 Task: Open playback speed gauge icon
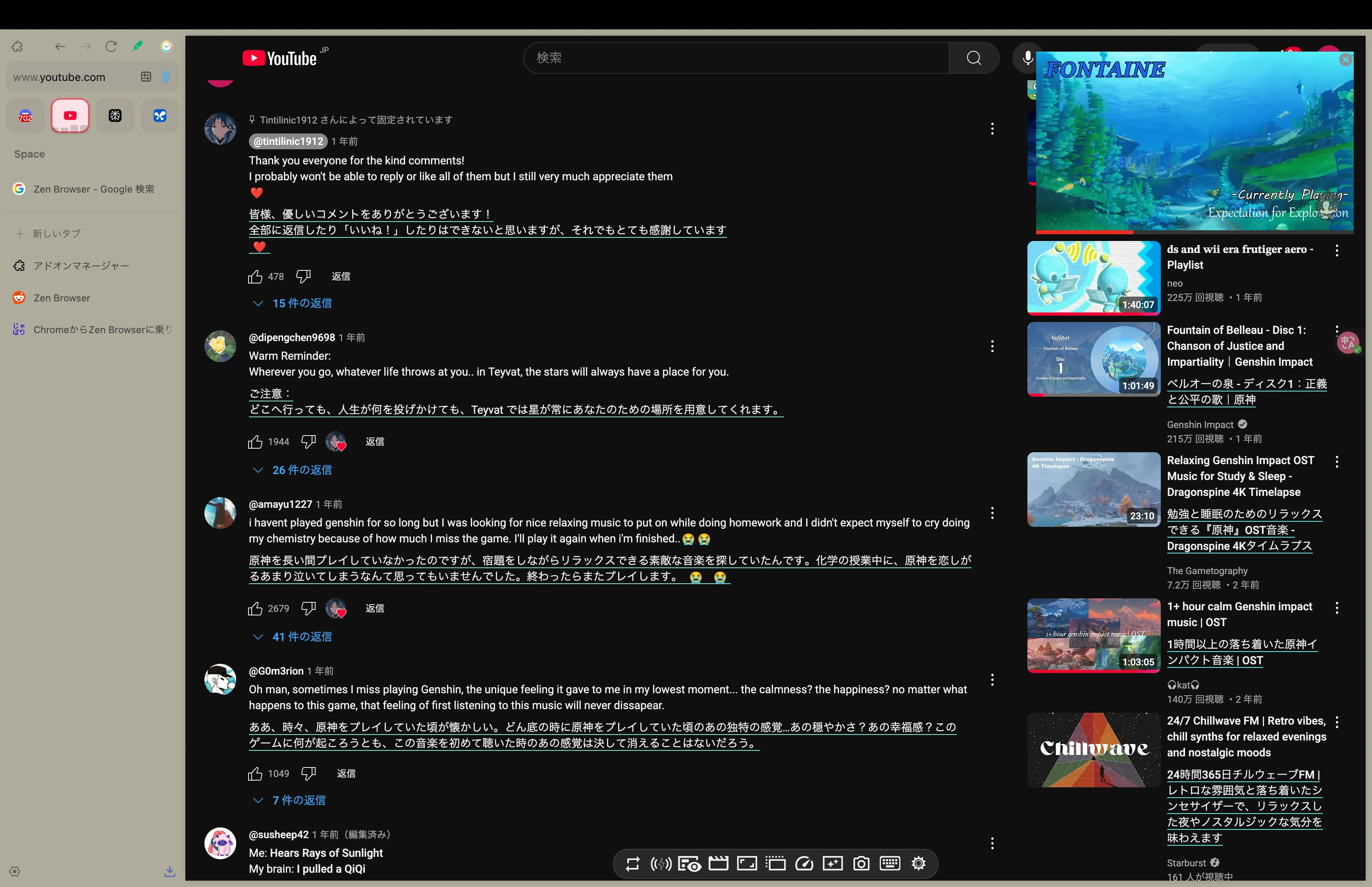tap(804, 864)
